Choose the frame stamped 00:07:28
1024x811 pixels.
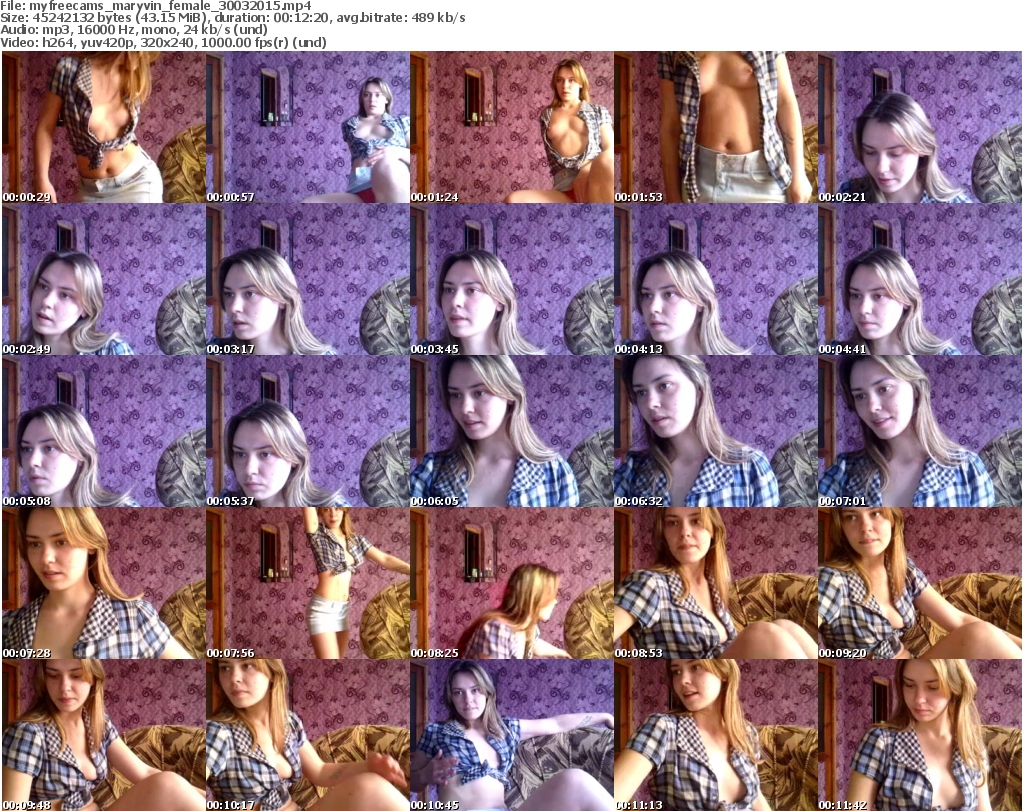click(104, 583)
